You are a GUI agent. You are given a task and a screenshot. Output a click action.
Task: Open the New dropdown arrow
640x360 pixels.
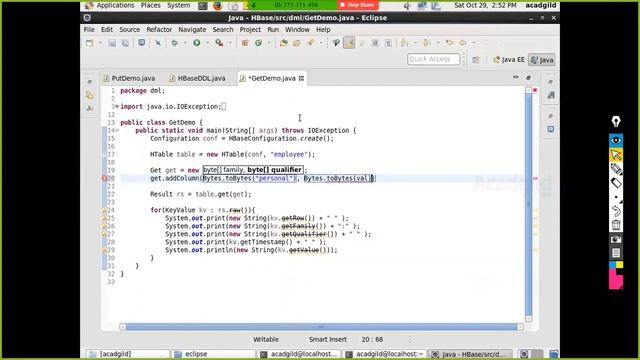(x=100, y=43)
